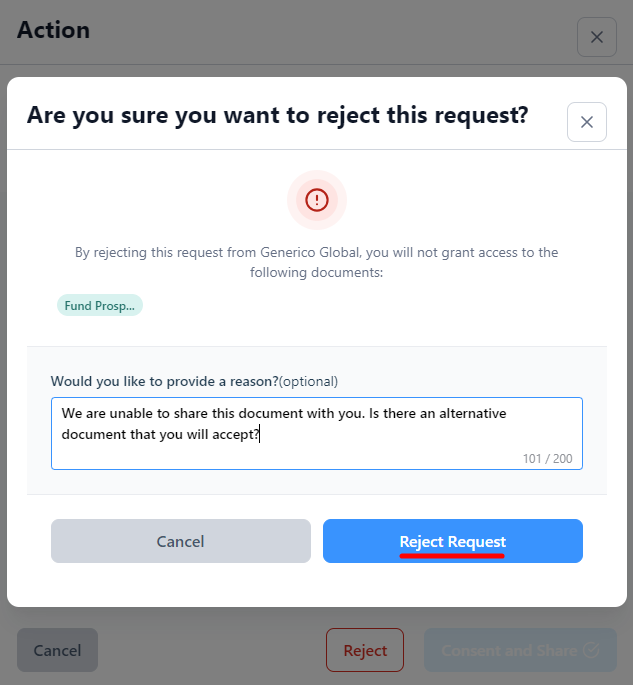Focus the rejection reason text box

pyautogui.click(x=317, y=433)
